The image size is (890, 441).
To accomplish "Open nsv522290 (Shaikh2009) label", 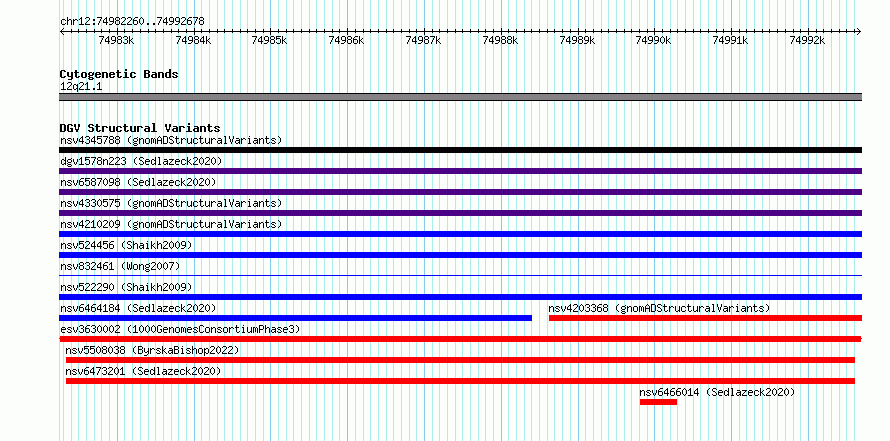I will click(x=126, y=287).
